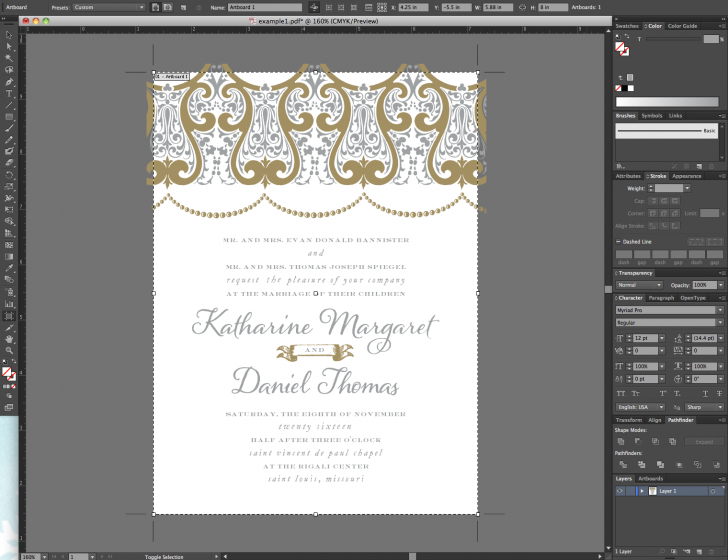This screenshot has height=560, width=728.
Task: Switch to the Artboards tab
Action: click(650, 478)
